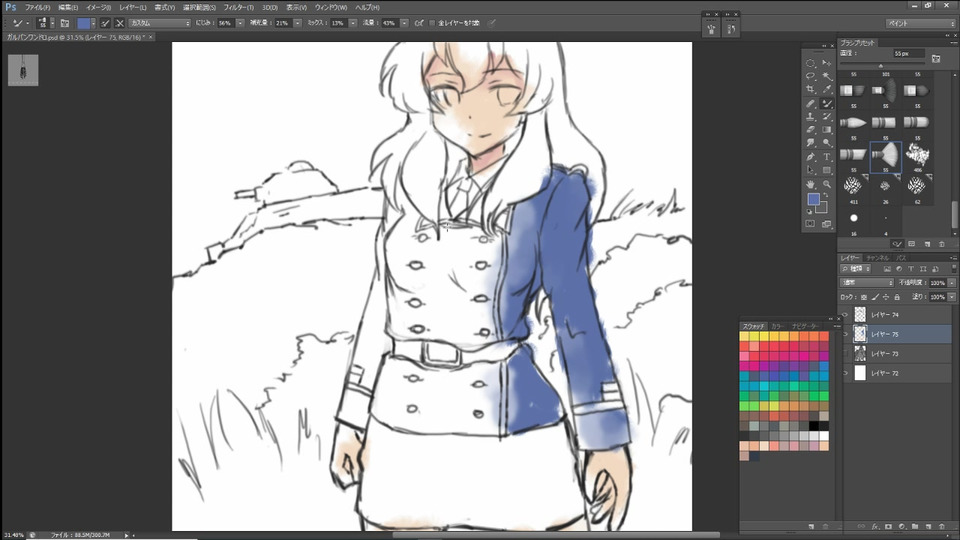The height and width of the screenshot is (540, 960).
Task: Select the Gradient tool
Action: coord(827,129)
